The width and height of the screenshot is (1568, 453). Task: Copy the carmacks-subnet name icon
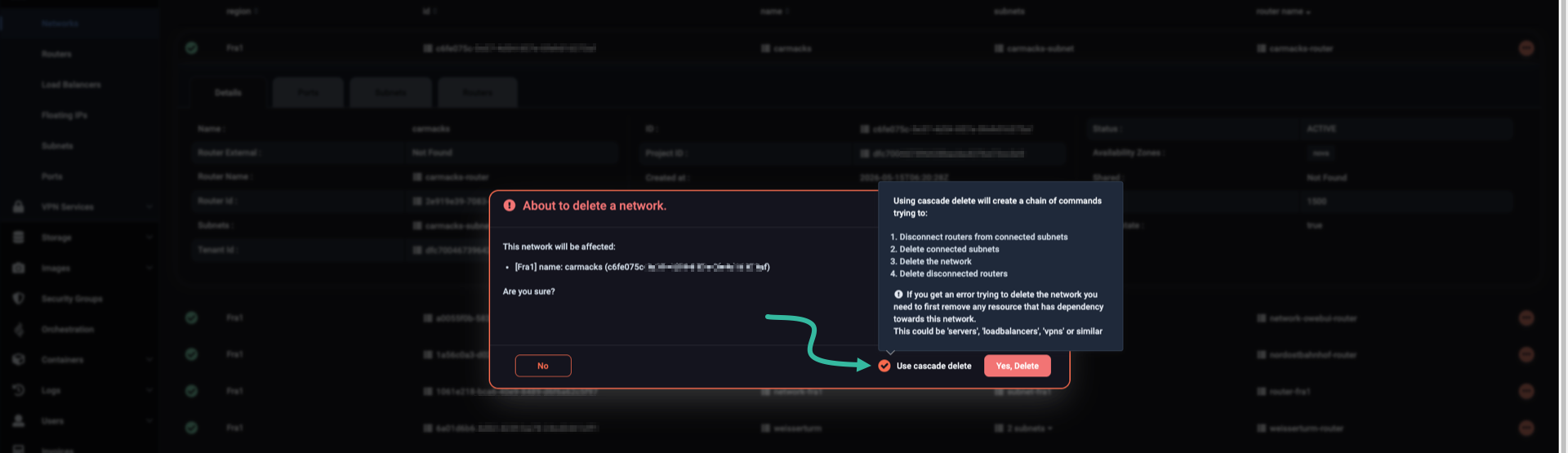point(999,49)
